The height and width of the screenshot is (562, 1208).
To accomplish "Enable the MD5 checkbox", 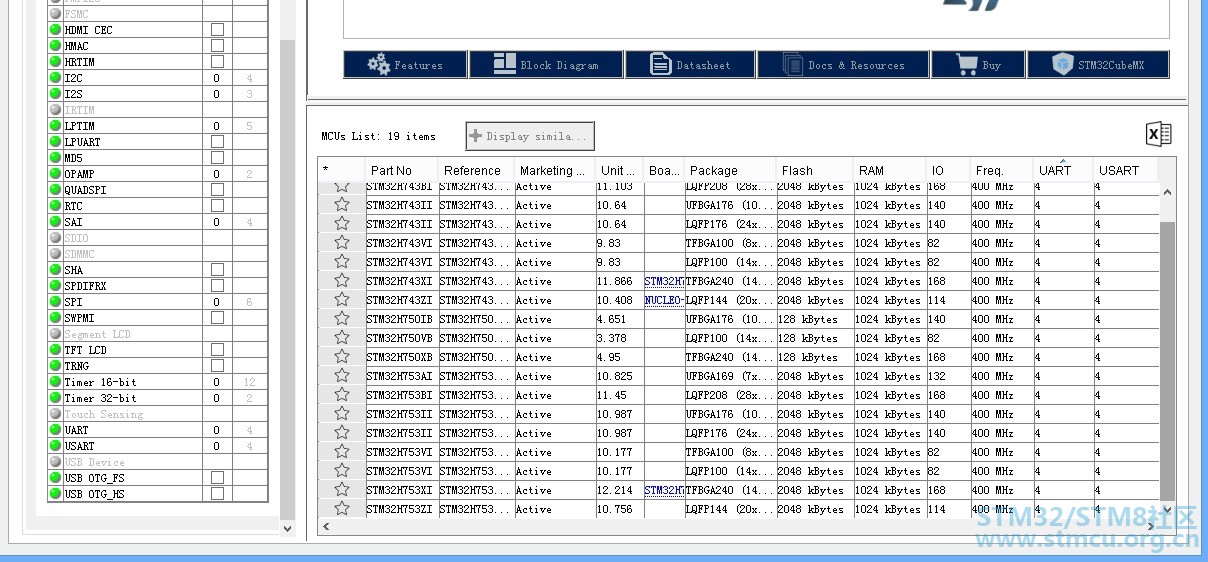I will tap(217, 158).
